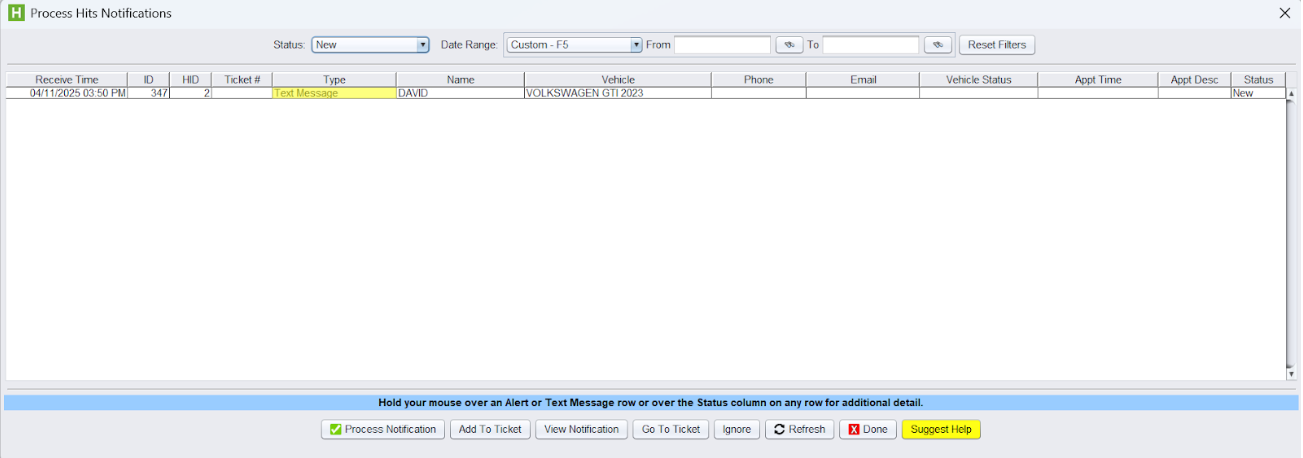Ignore the selected notification
Image resolution: width=1303 pixels, height=458 pixels.
[x=736, y=429]
